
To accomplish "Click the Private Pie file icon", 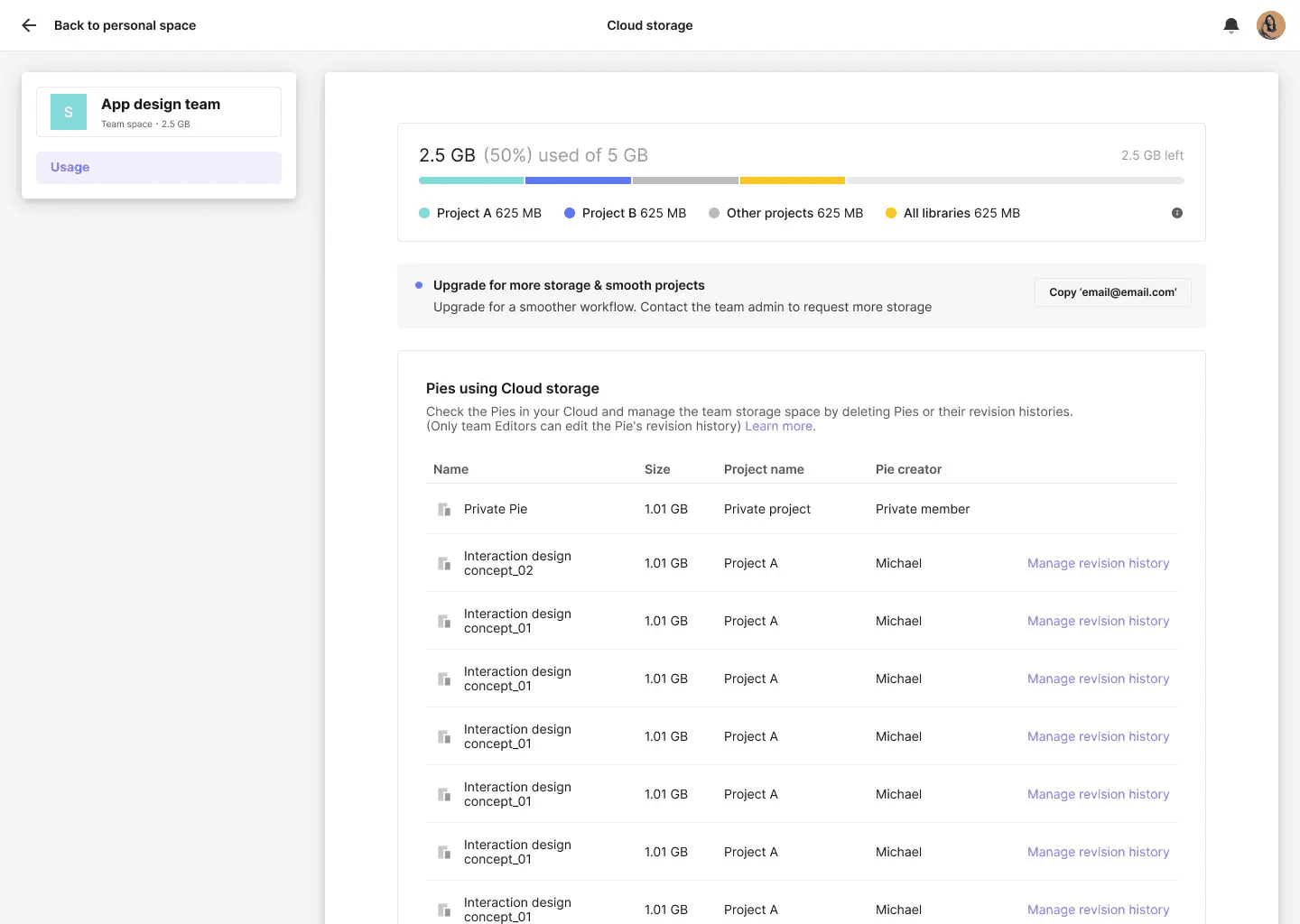I will pos(444,509).
